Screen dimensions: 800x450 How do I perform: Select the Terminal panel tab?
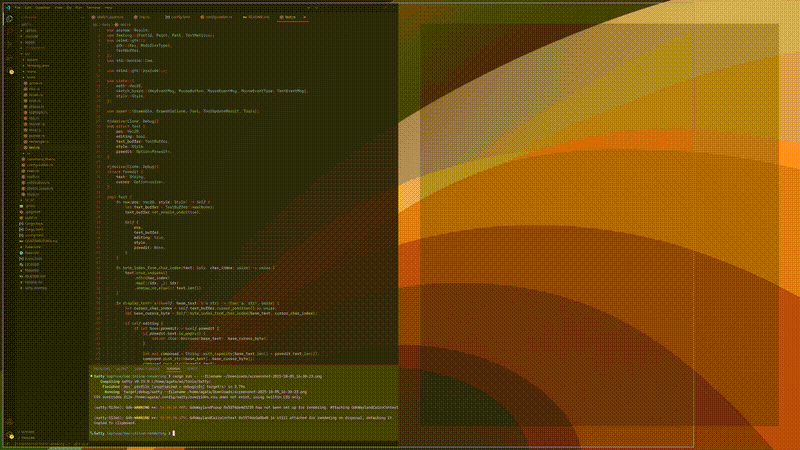pos(173,369)
